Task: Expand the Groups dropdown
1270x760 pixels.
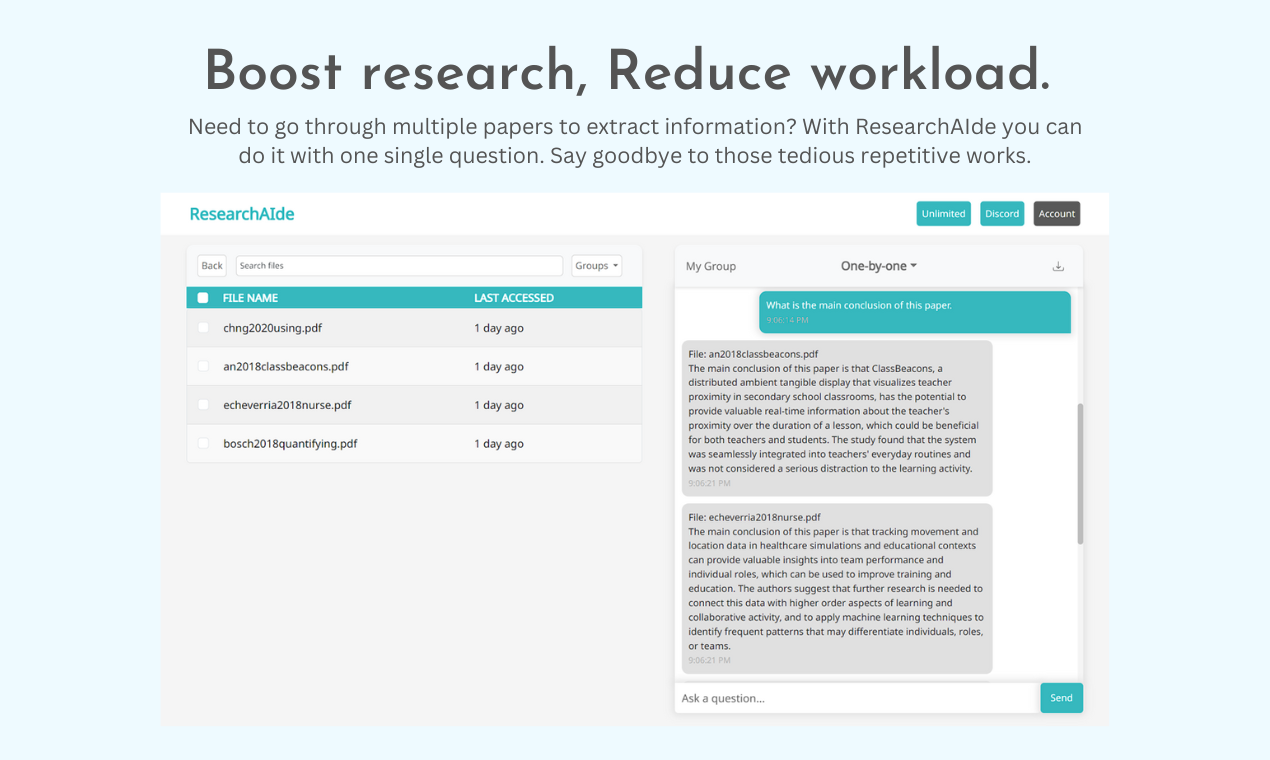Action: [596, 266]
